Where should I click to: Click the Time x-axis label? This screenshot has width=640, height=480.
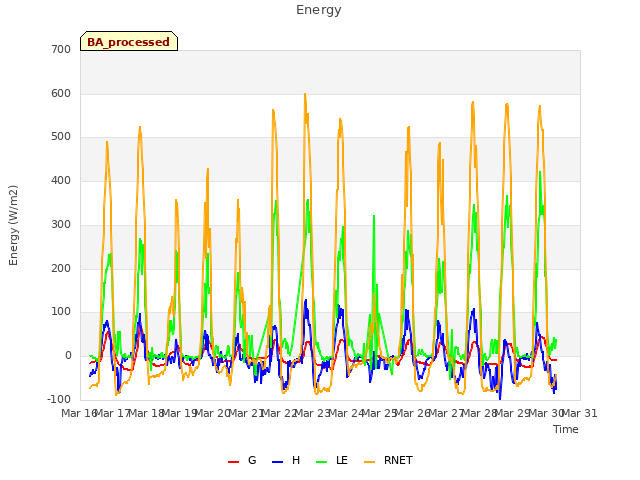coord(566,429)
